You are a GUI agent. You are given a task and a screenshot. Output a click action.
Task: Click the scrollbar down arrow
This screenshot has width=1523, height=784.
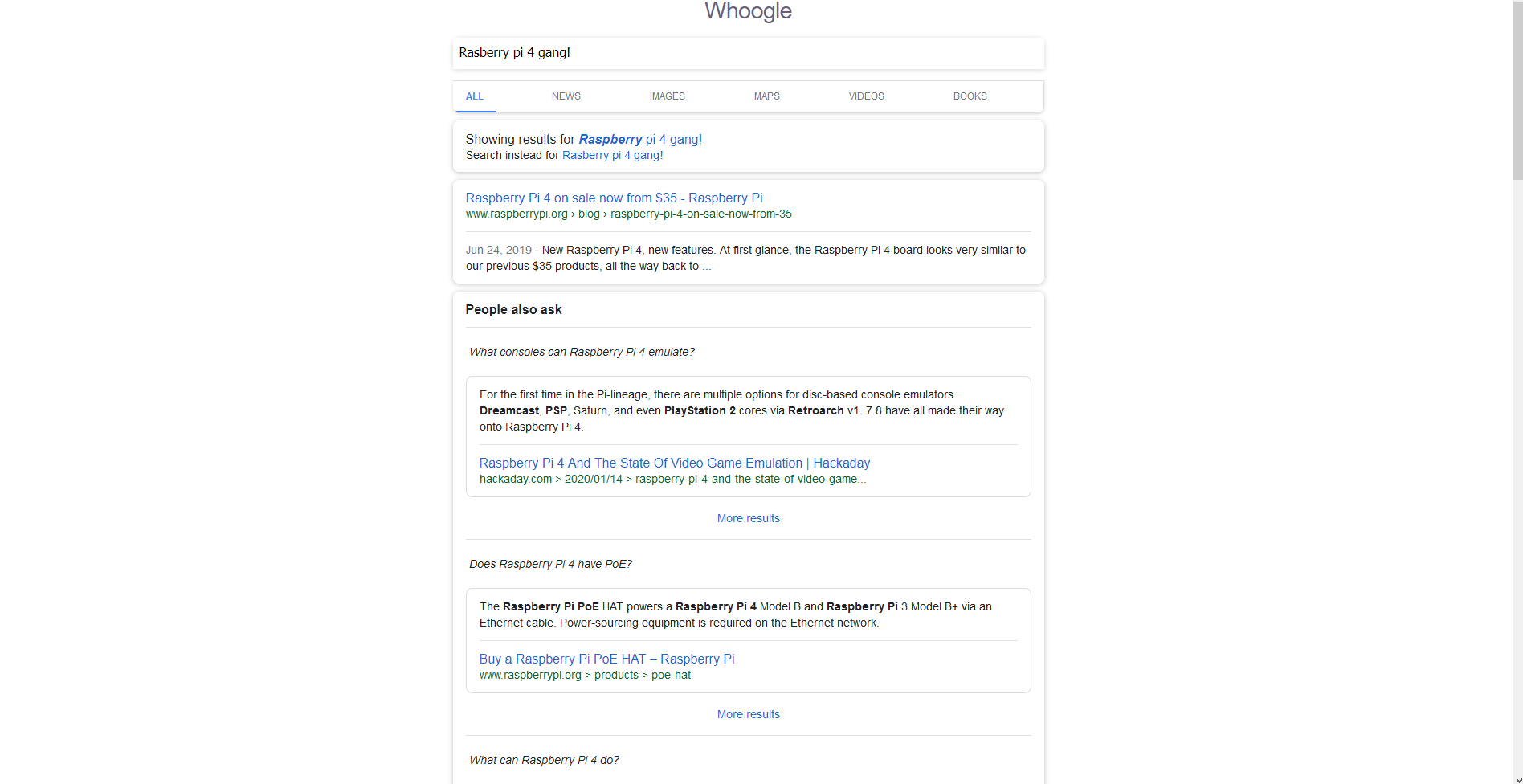pos(1517,778)
